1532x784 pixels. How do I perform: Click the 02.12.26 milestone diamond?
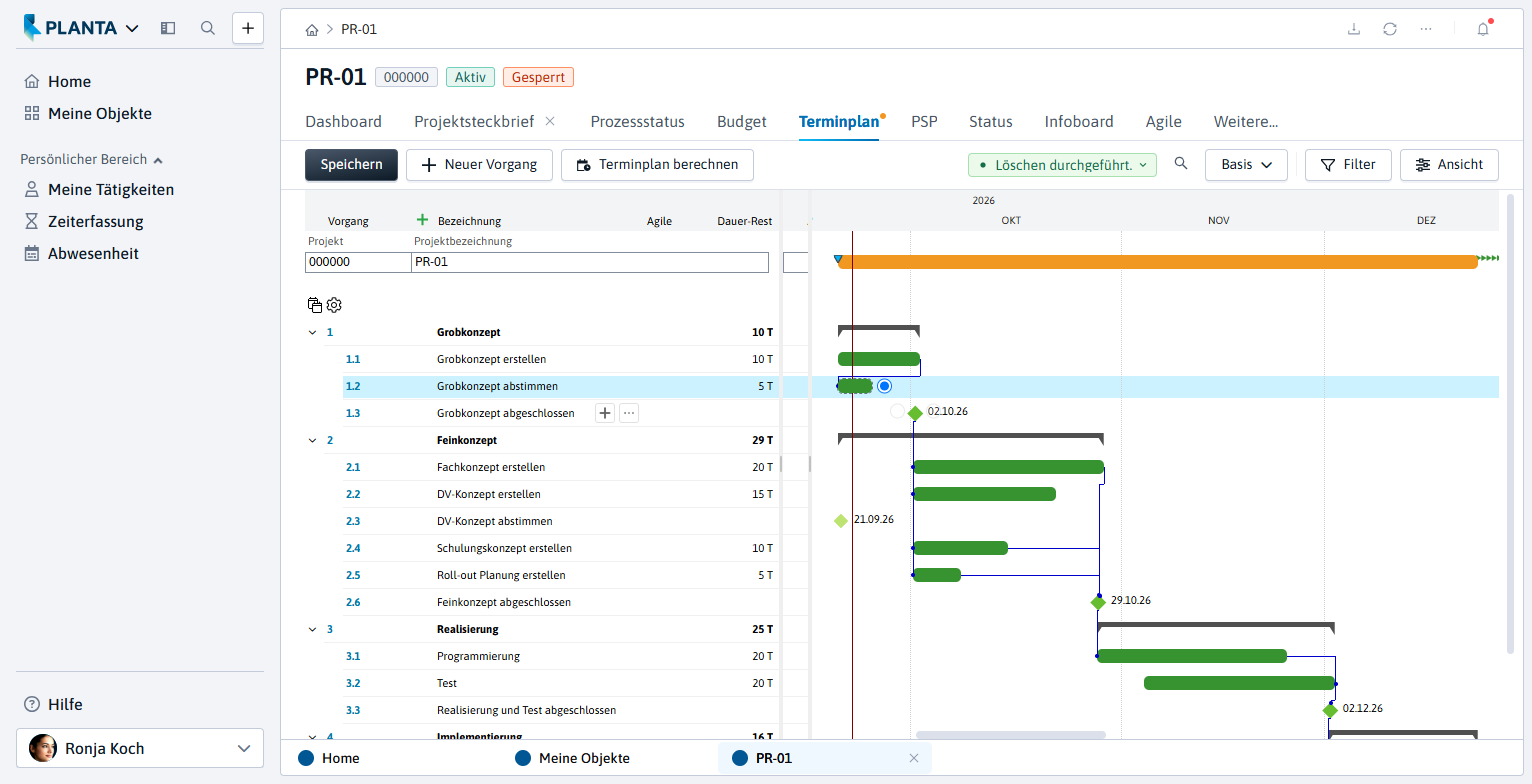pyautogui.click(x=1330, y=710)
